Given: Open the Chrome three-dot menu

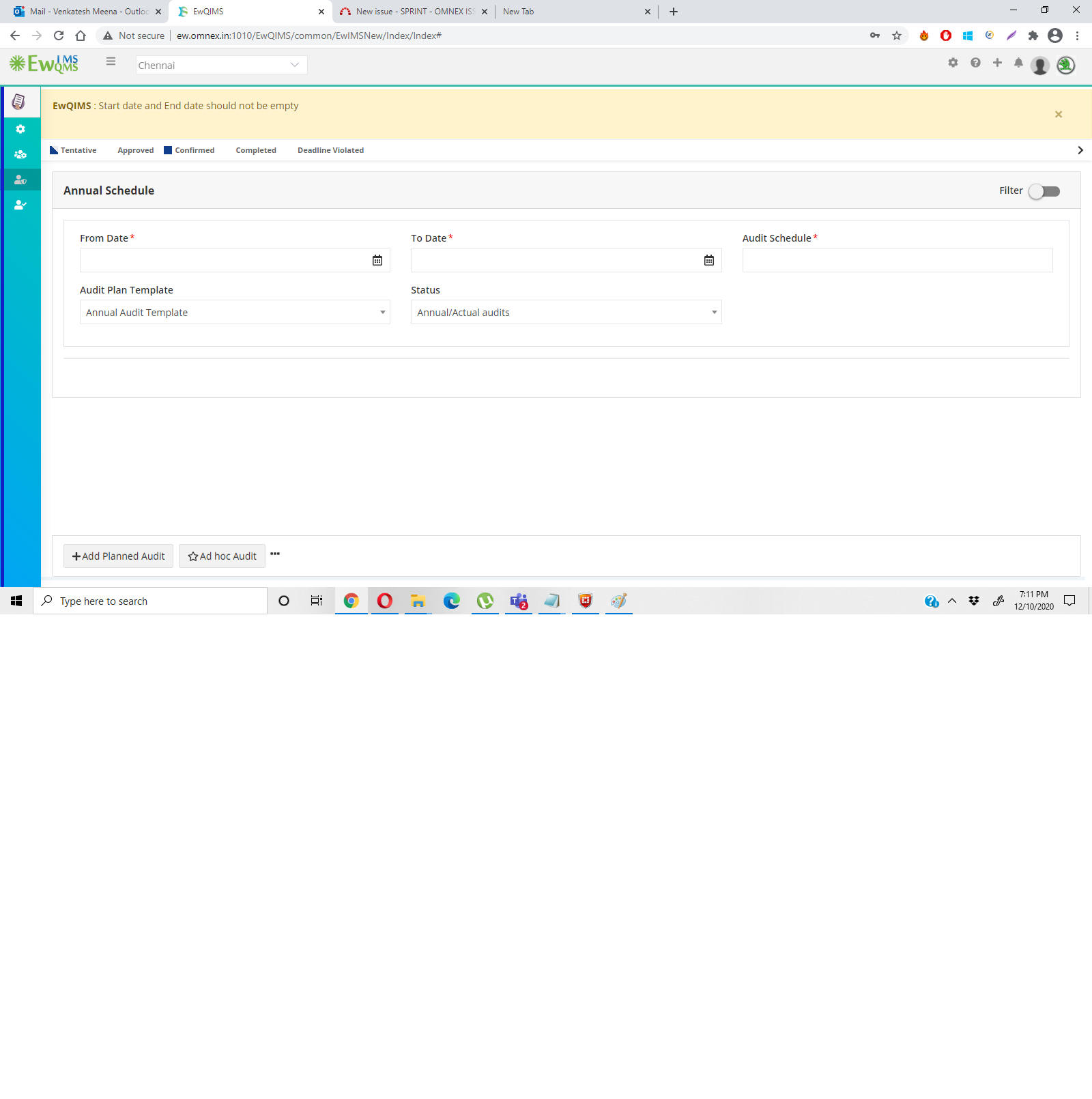Looking at the screenshot, I should pos(1077,35).
